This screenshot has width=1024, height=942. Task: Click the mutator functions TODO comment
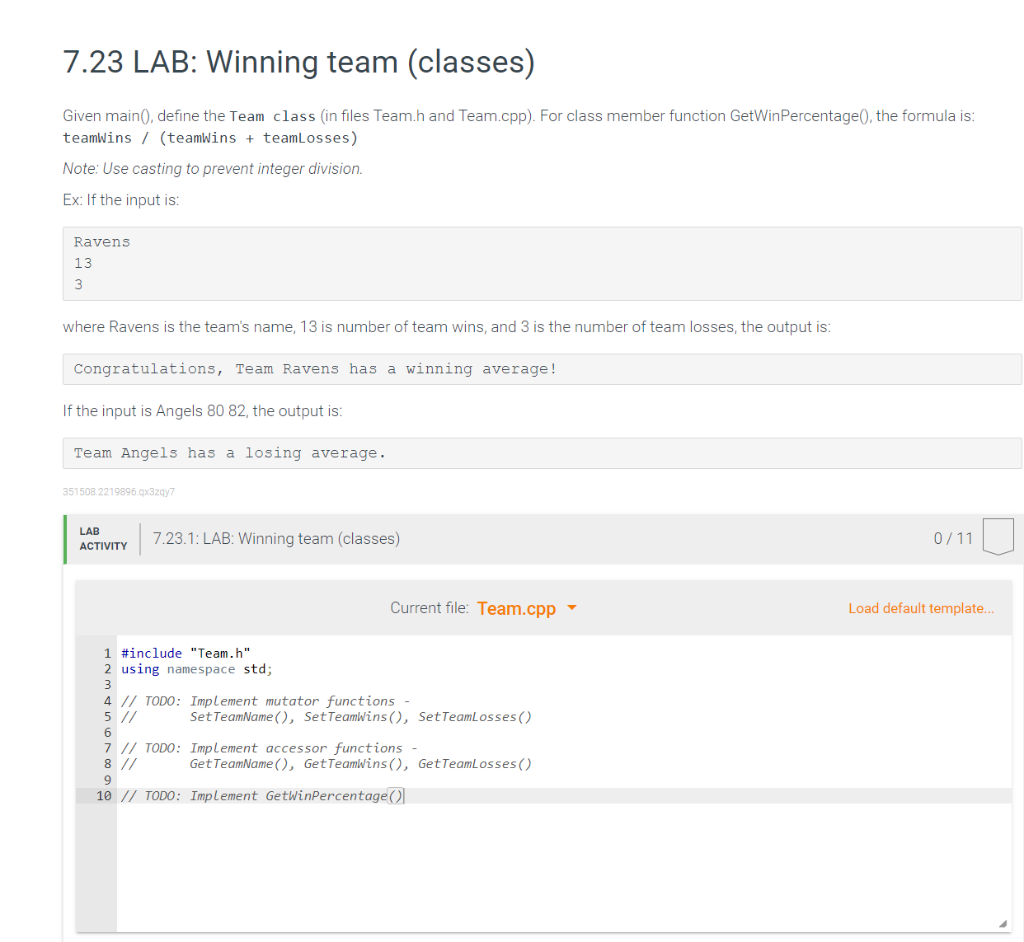(x=265, y=701)
